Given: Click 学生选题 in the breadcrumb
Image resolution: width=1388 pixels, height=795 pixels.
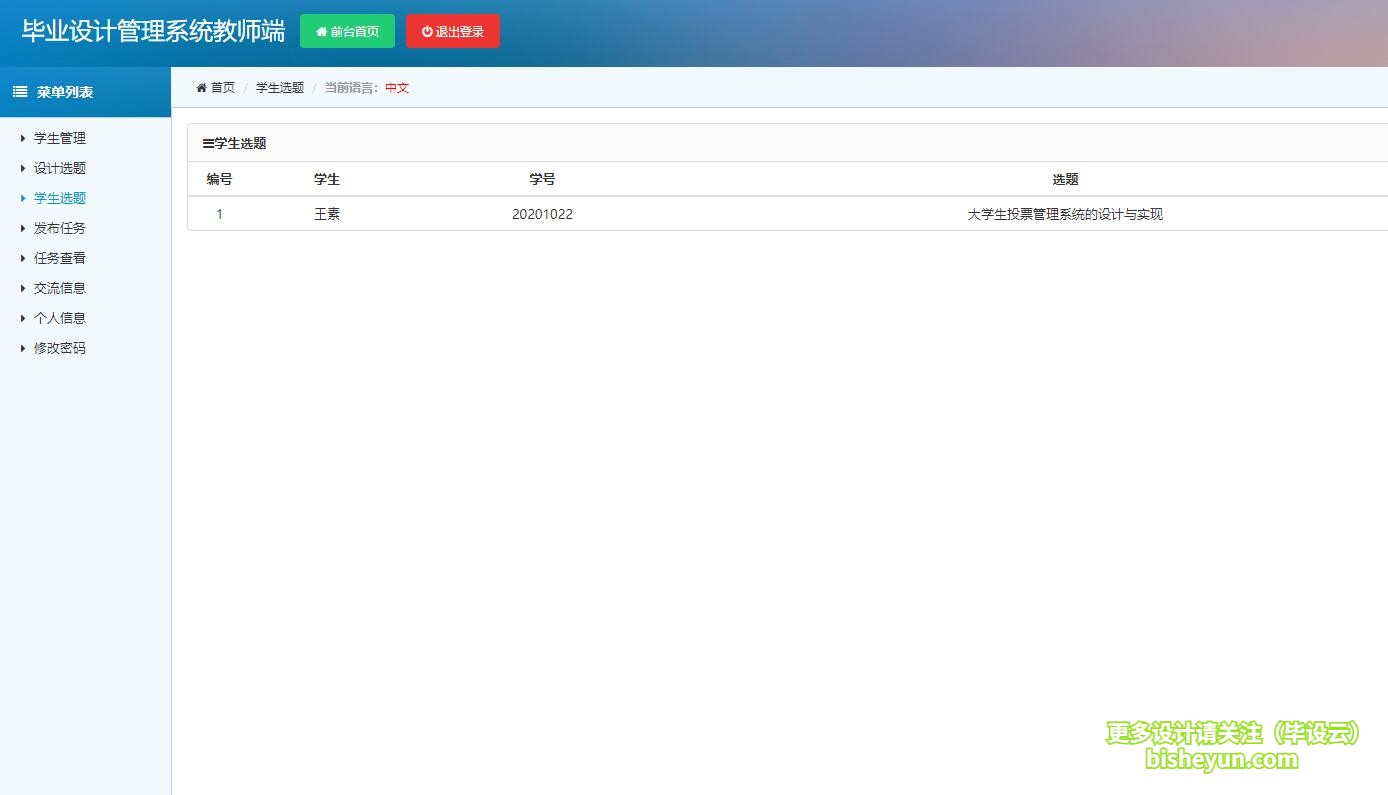Looking at the screenshot, I should coord(280,88).
